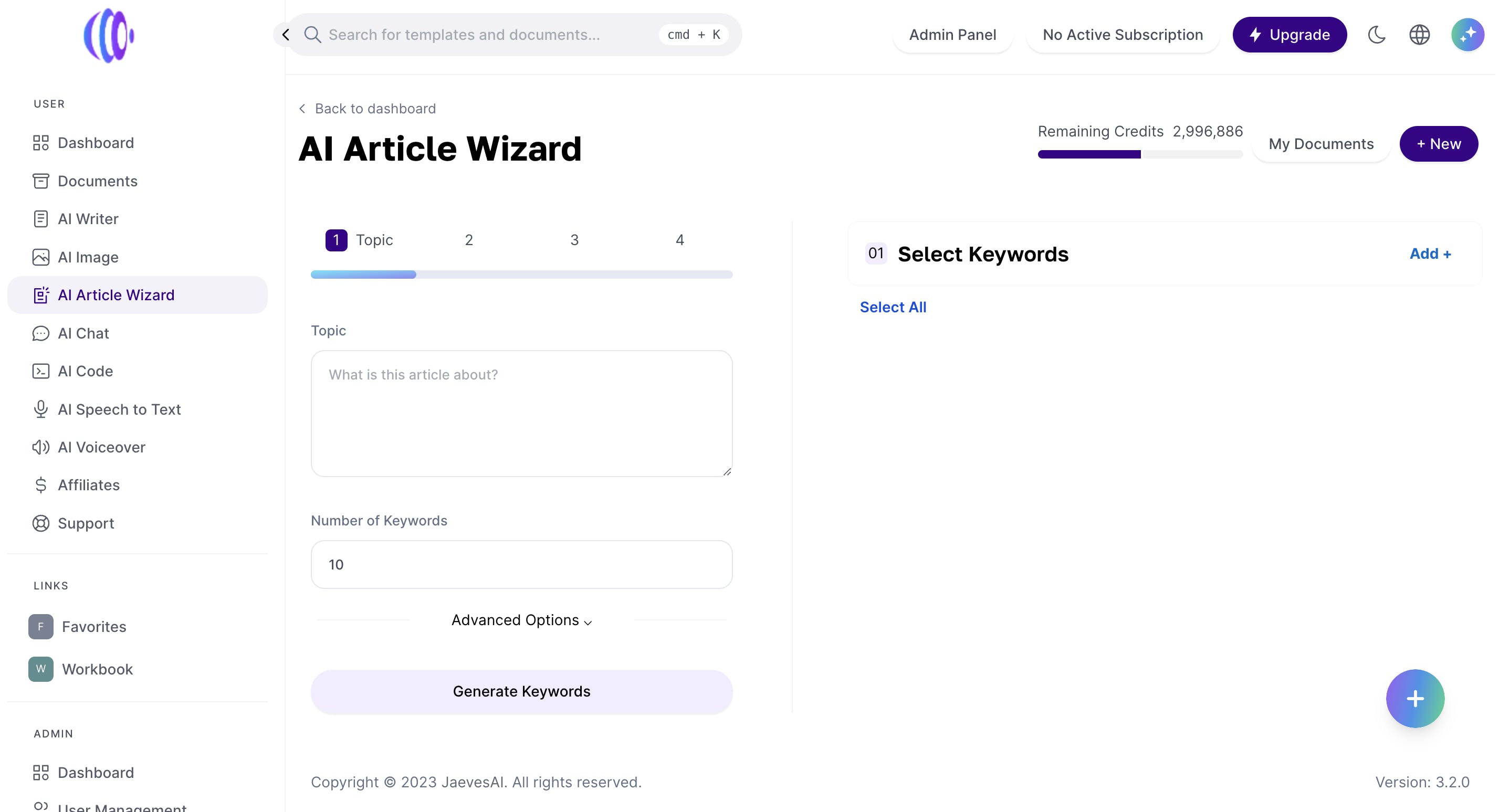Click the user avatar icon
This screenshot has width=1499, height=812.
[x=1467, y=35]
